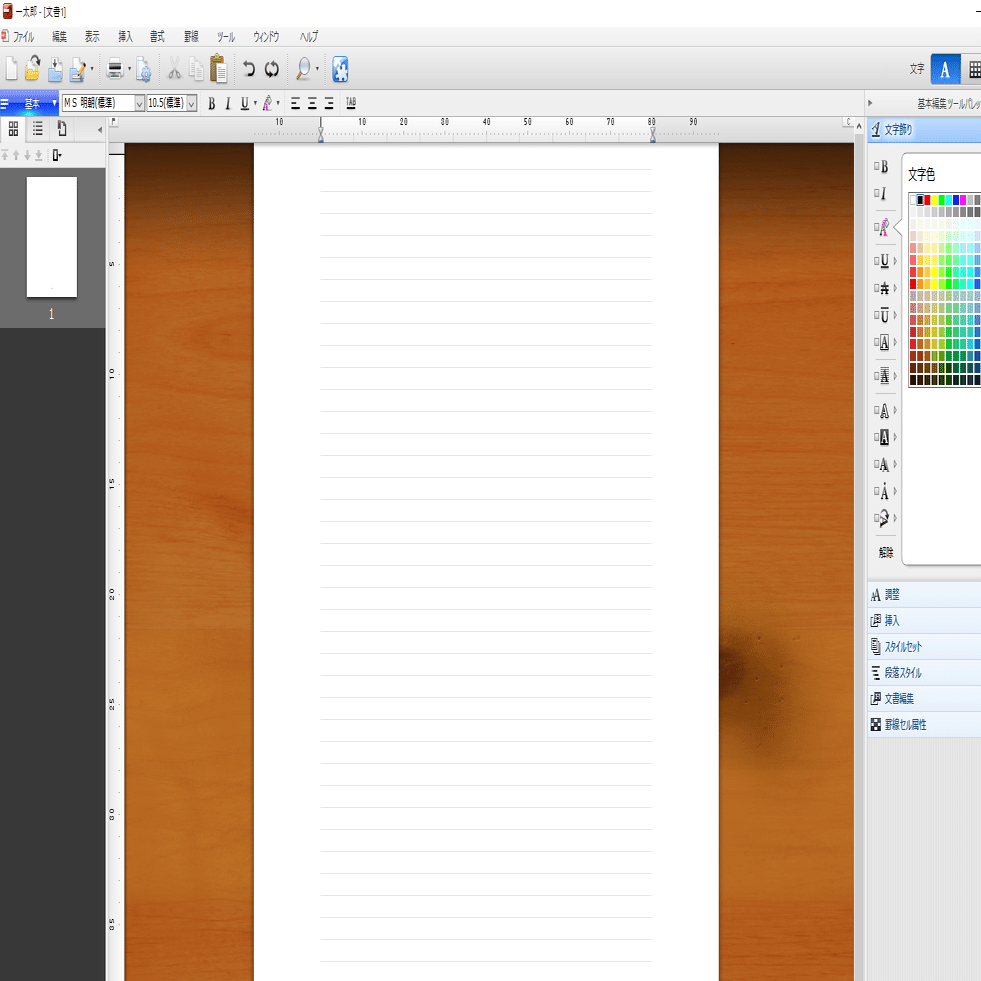Image resolution: width=981 pixels, height=981 pixels.
Task: Save the document with the save icon
Action: (55, 69)
